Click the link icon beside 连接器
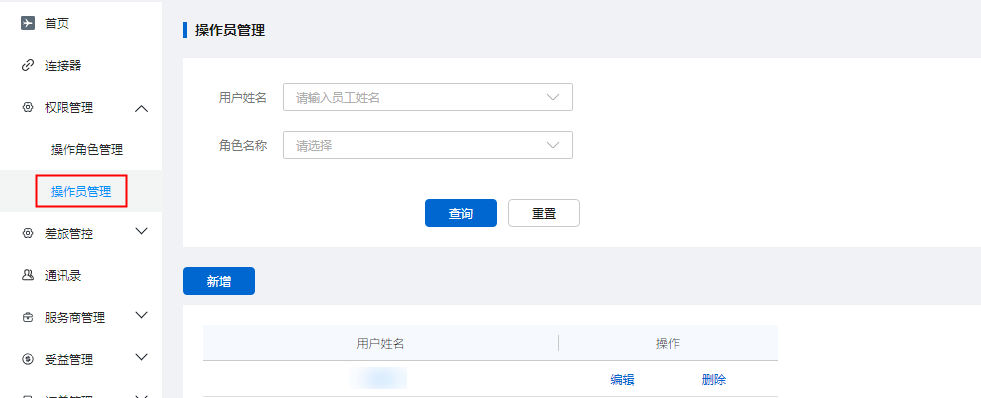 [28, 65]
